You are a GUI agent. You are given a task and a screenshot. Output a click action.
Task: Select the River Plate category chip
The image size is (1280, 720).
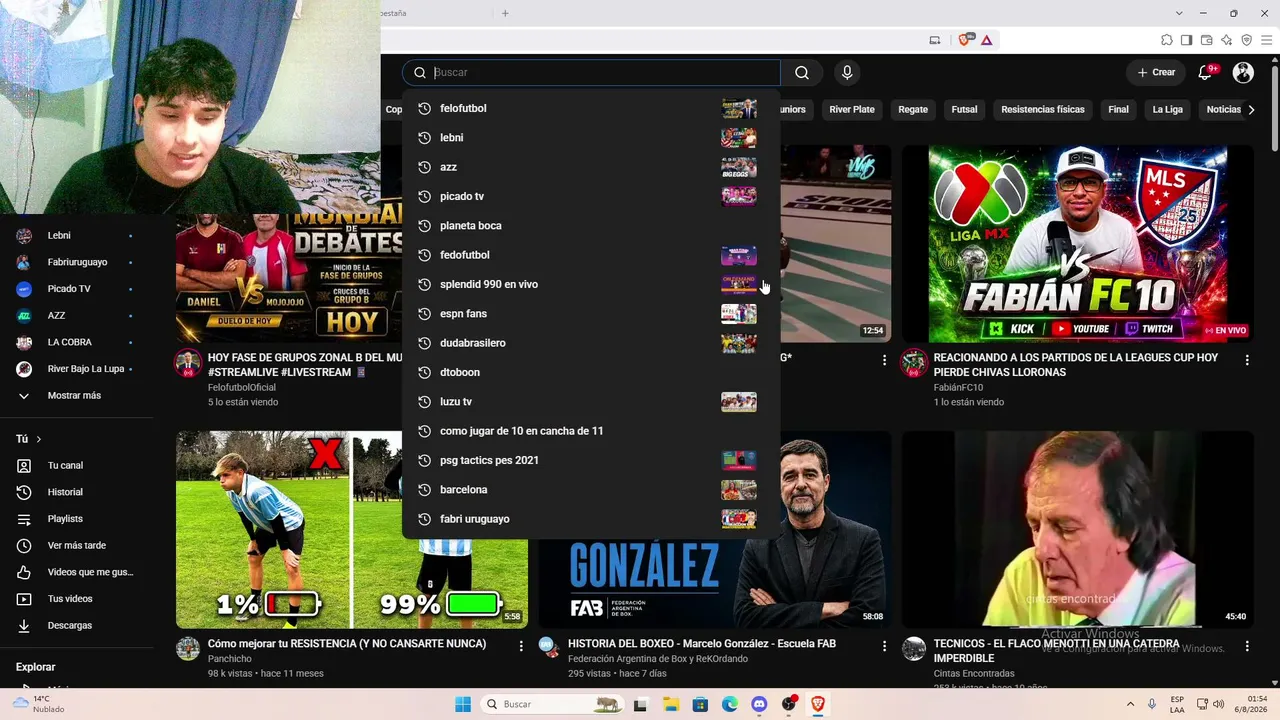coord(852,109)
